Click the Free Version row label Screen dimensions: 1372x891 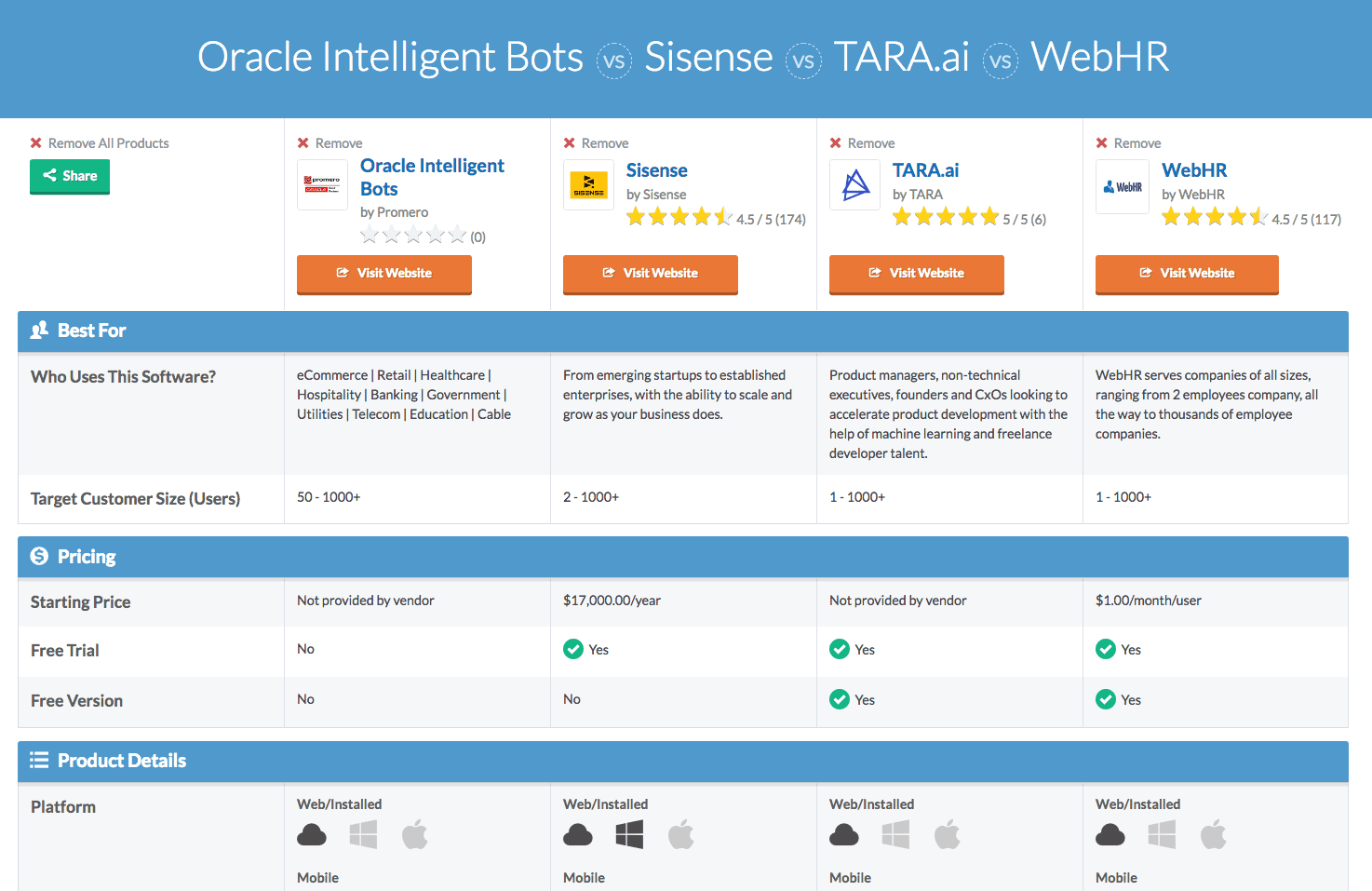pos(76,701)
